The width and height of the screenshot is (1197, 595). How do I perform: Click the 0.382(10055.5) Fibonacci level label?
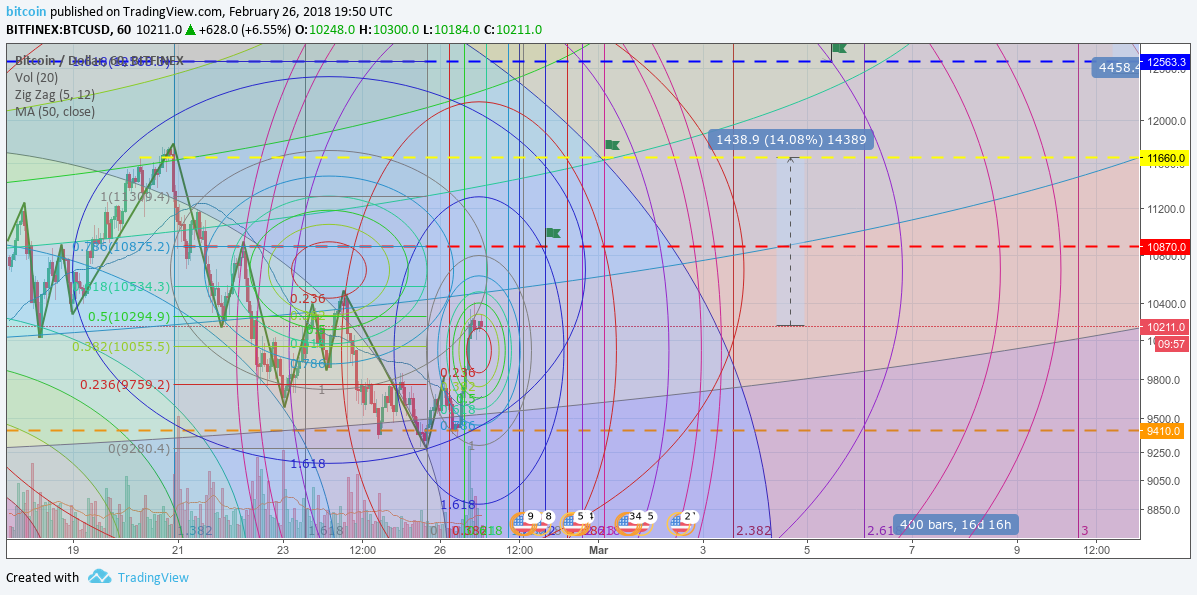121,346
